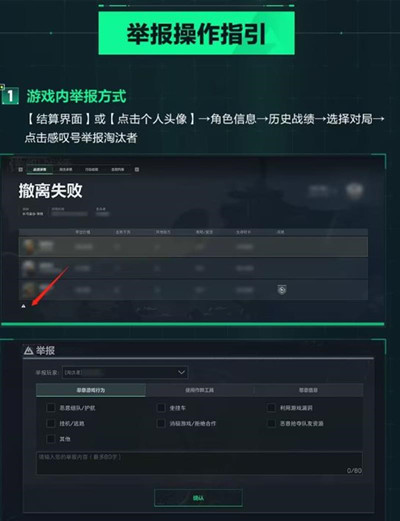Switch to the 使用作弊工具 tab
This screenshot has height=521, width=400.
point(199,390)
